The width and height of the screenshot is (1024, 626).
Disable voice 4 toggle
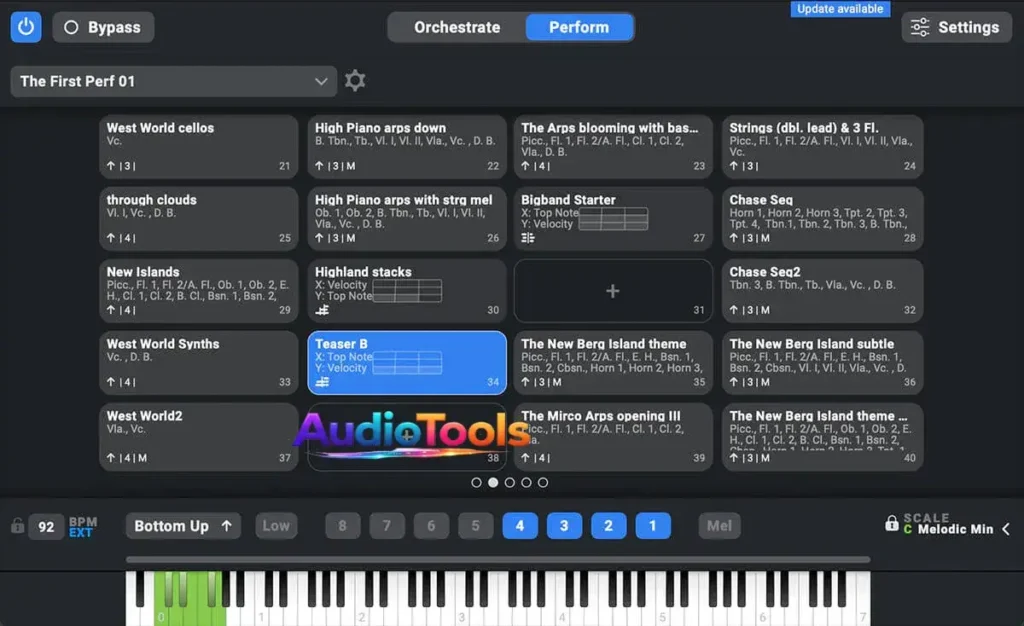pyautogui.click(x=520, y=526)
